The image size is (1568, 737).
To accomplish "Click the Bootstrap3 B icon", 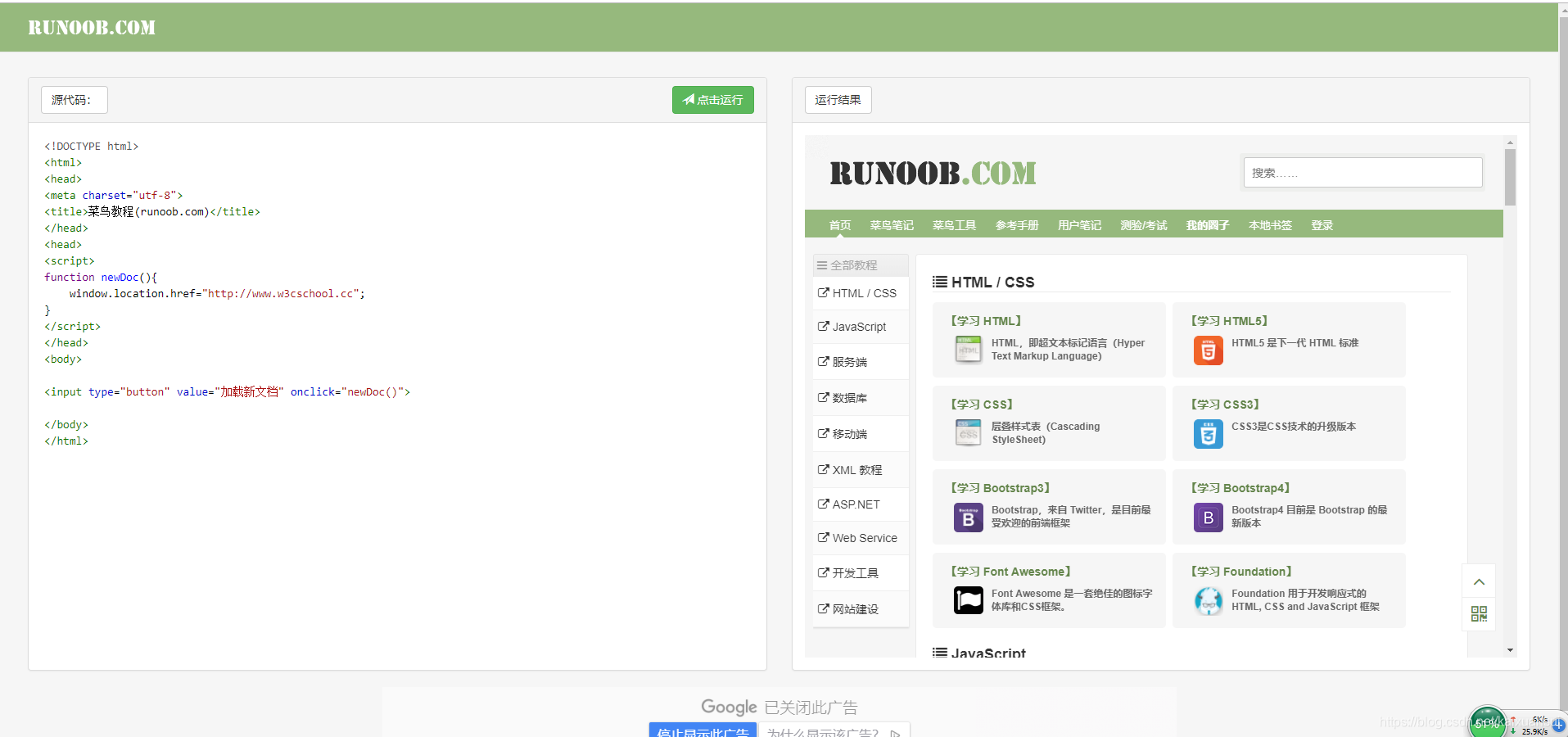I will pyautogui.click(x=968, y=518).
